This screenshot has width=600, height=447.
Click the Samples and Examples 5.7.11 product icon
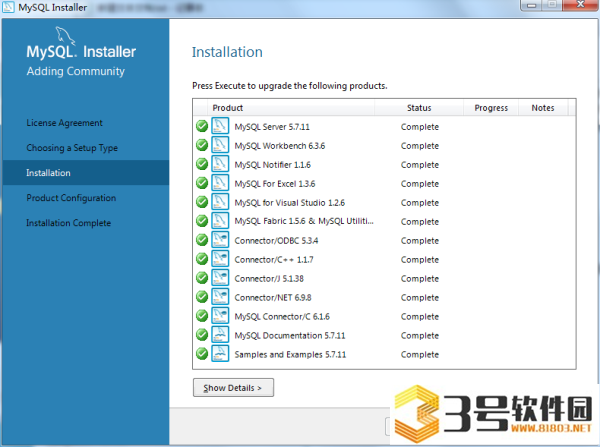(220, 354)
